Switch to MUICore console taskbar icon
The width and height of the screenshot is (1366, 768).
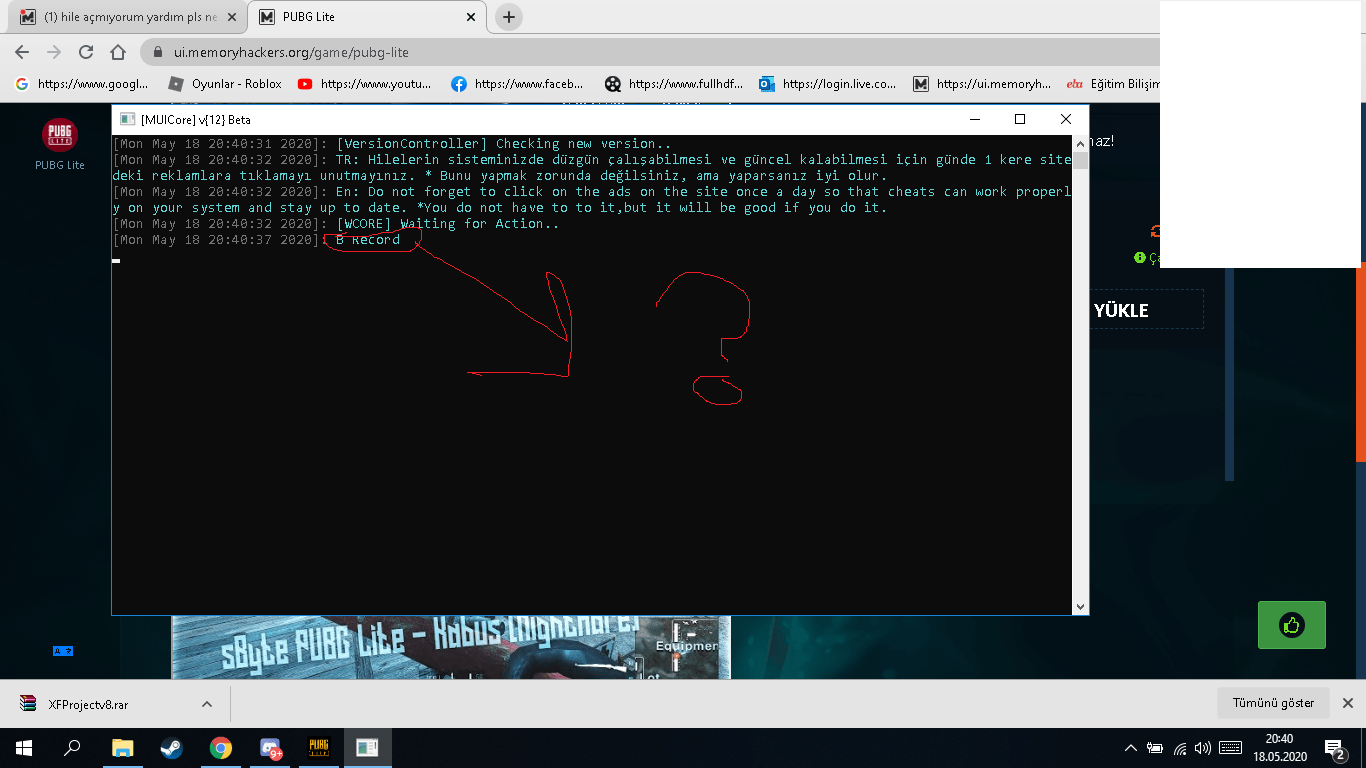coord(368,748)
